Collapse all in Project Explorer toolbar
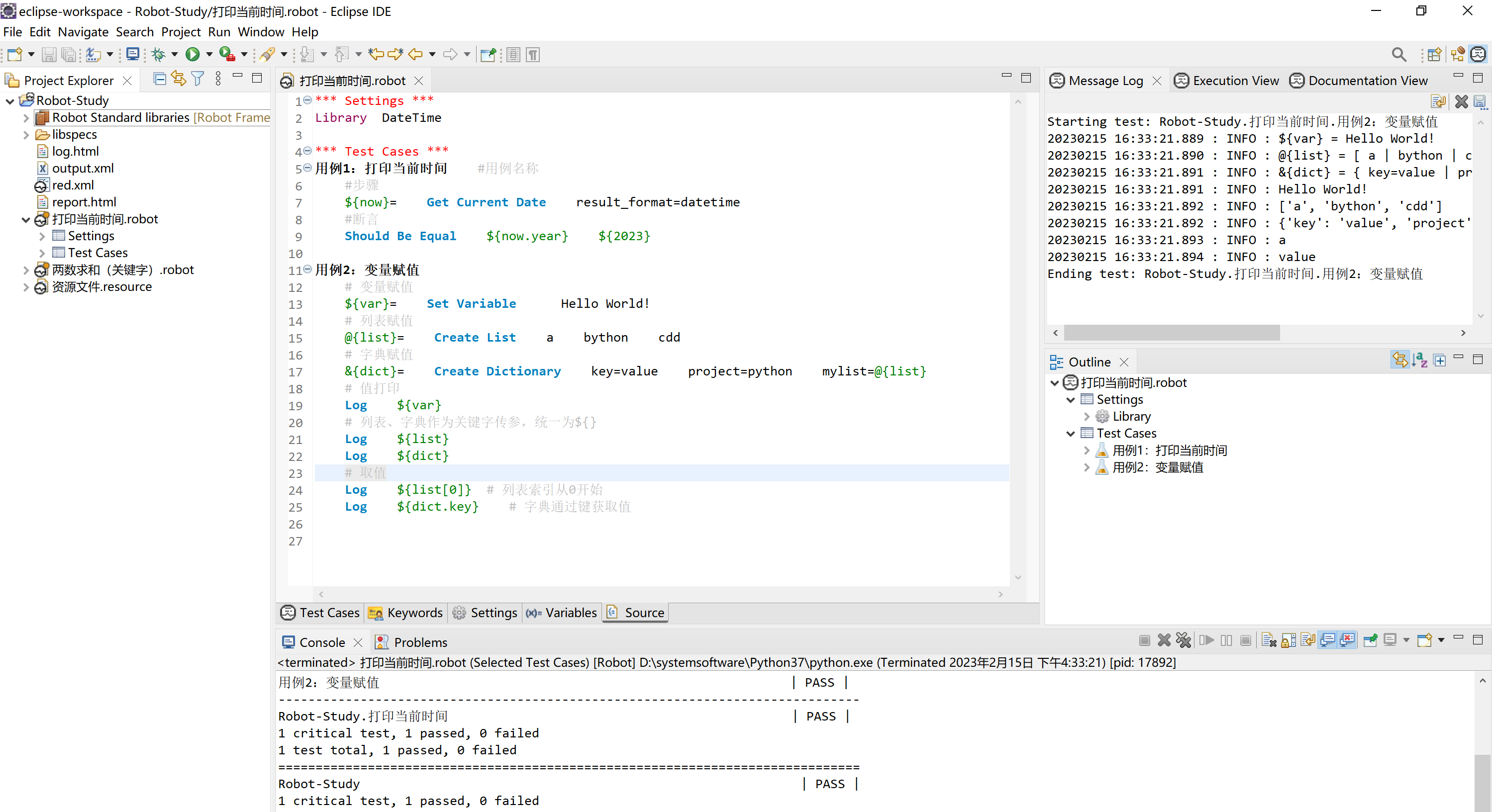 pyautogui.click(x=159, y=79)
